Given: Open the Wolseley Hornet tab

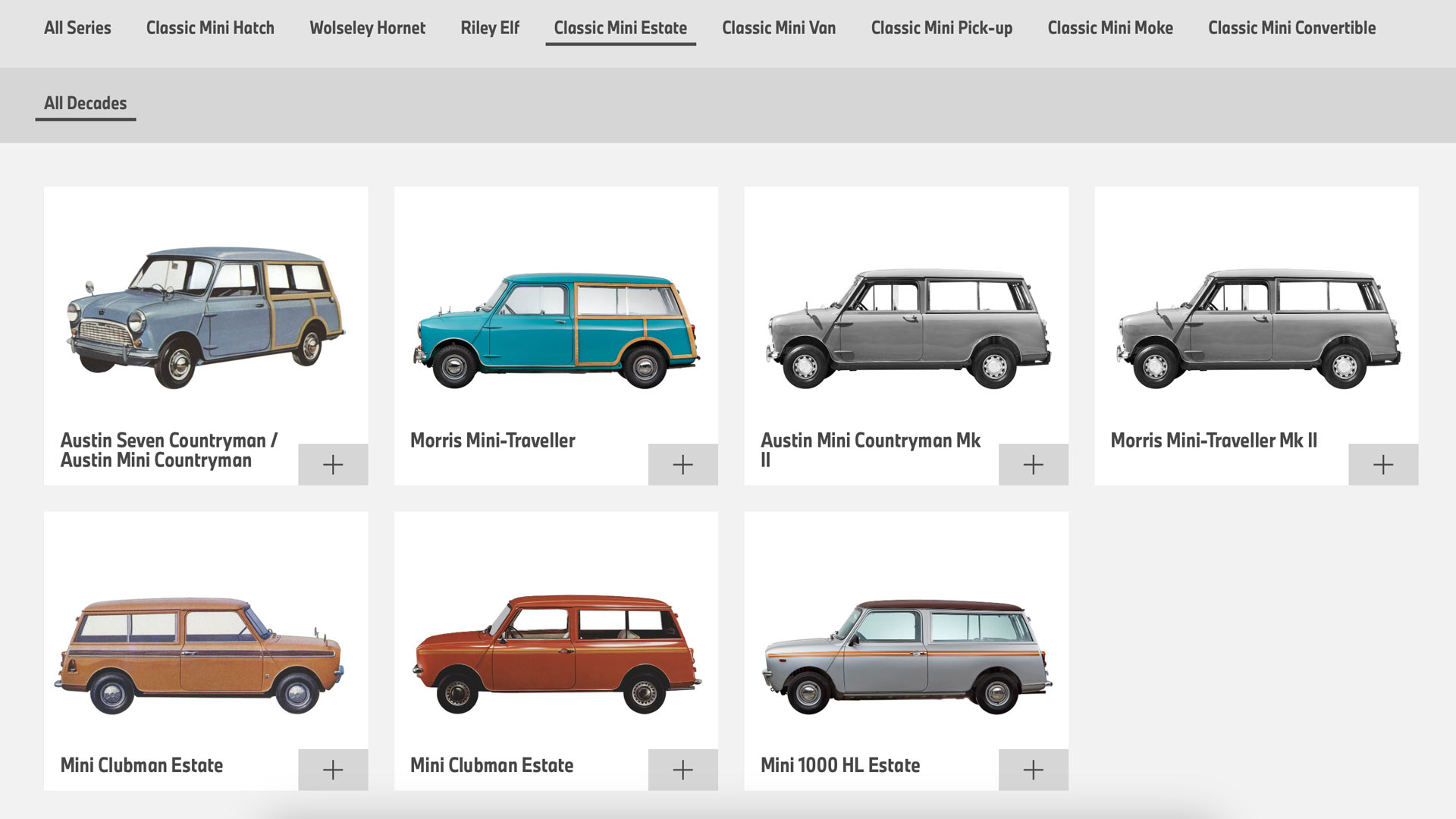Looking at the screenshot, I should [368, 28].
